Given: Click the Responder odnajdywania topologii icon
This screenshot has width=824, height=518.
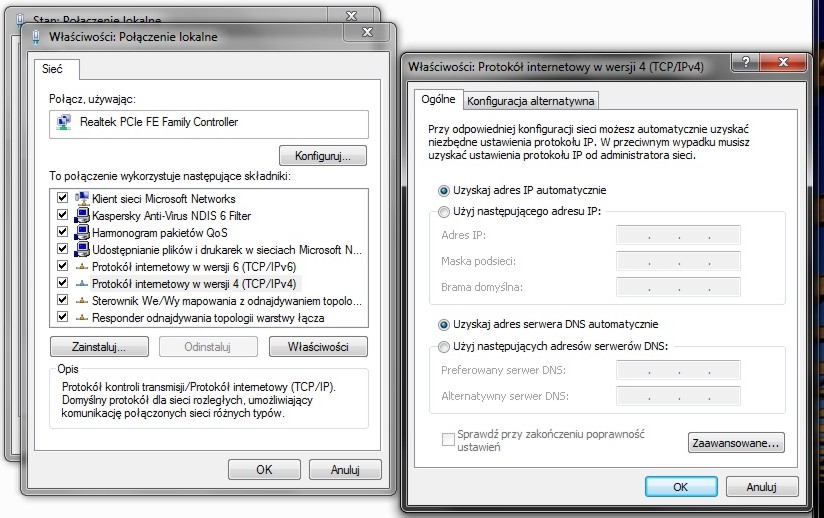Looking at the screenshot, I should (82, 318).
